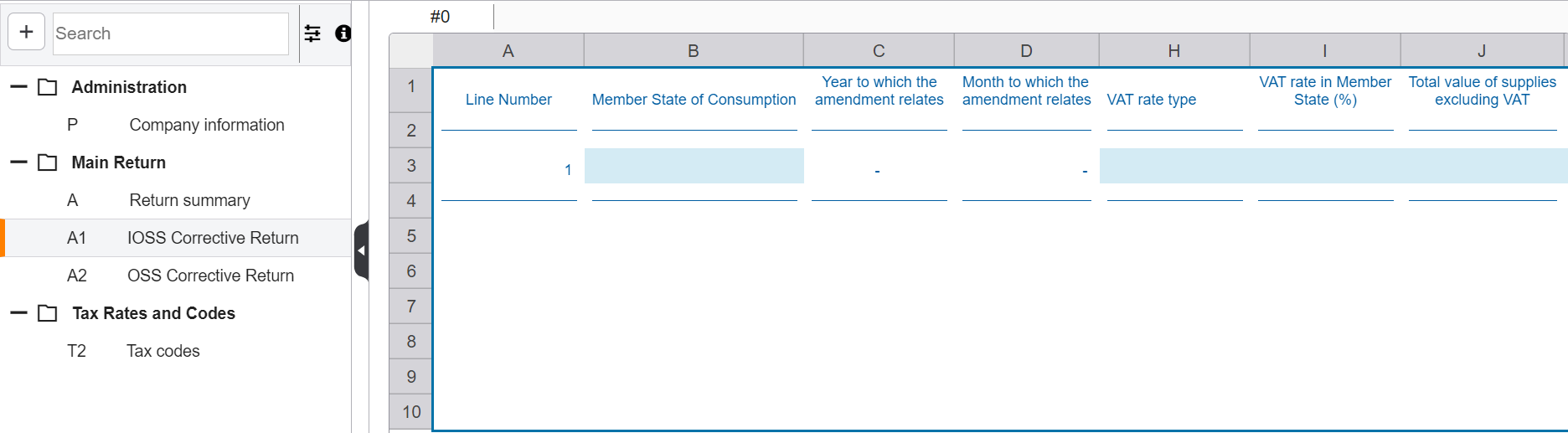Click the Tax Rates and Codes folder icon
The width and height of the screenshot is (1568, 433).
(48, 313)
